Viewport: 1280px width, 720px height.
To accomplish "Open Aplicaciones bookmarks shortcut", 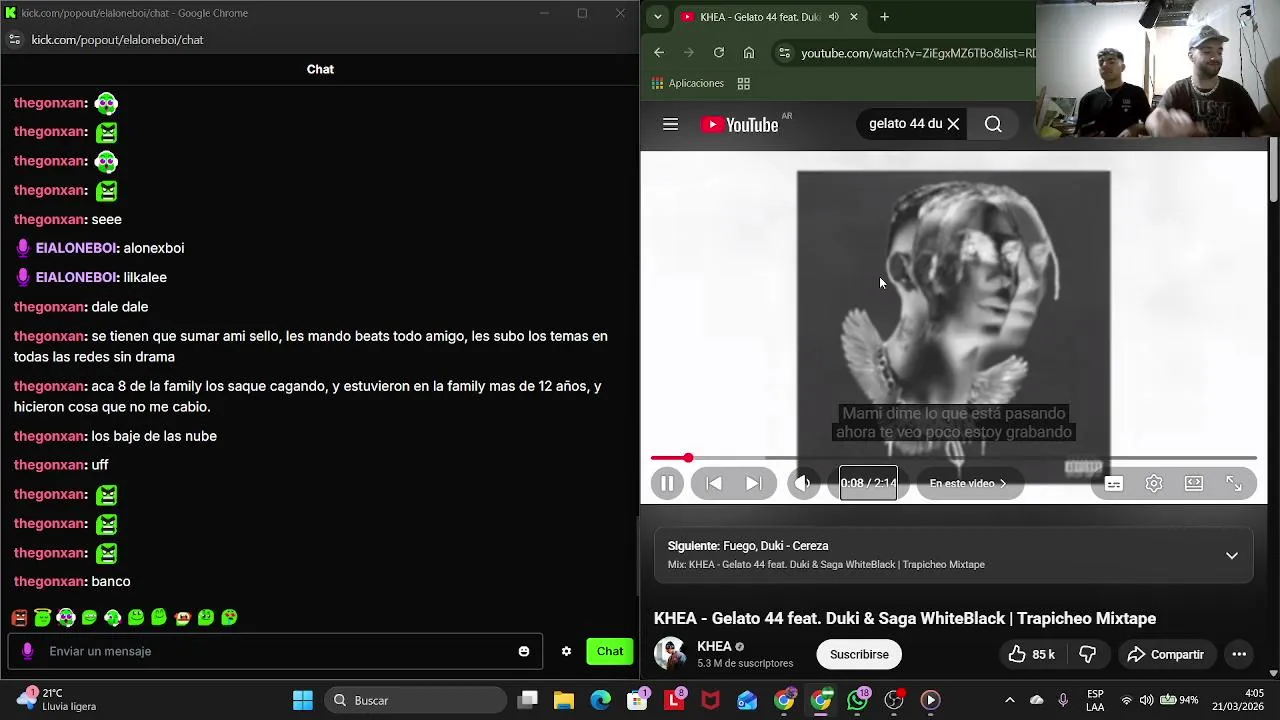I will point(688,83).
